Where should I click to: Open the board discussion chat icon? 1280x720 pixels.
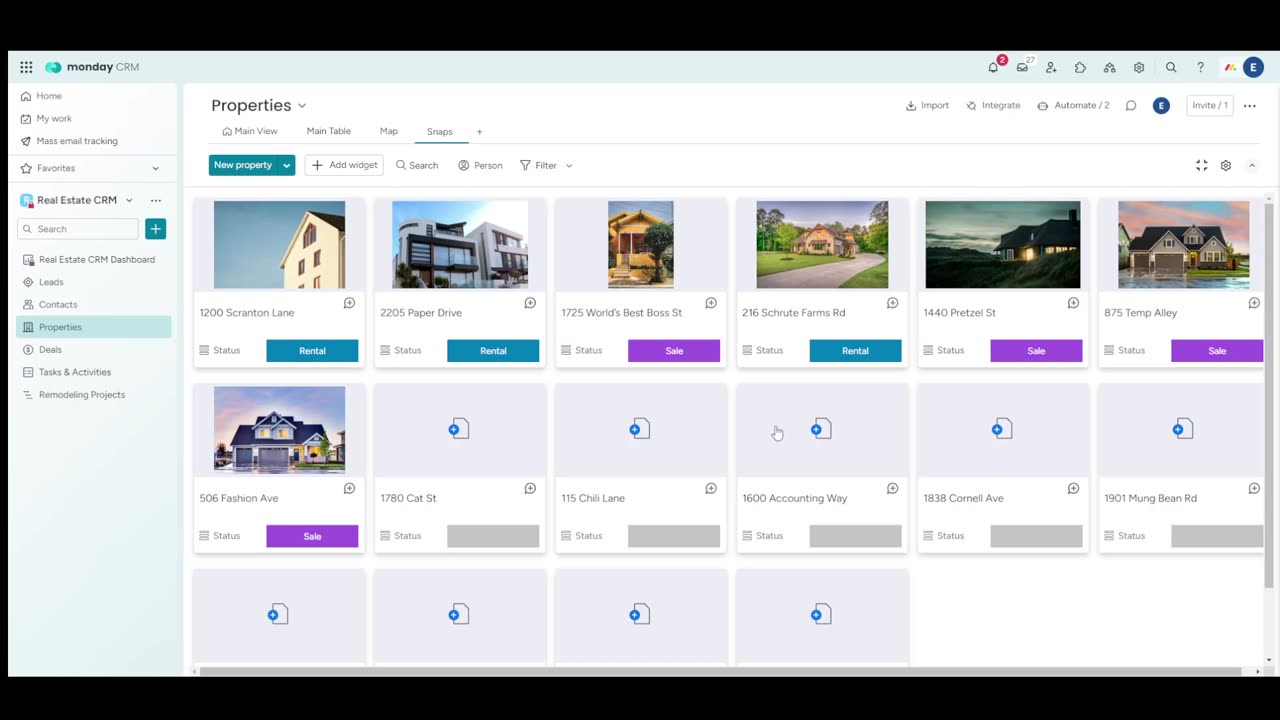click(x=1131, y=105)
